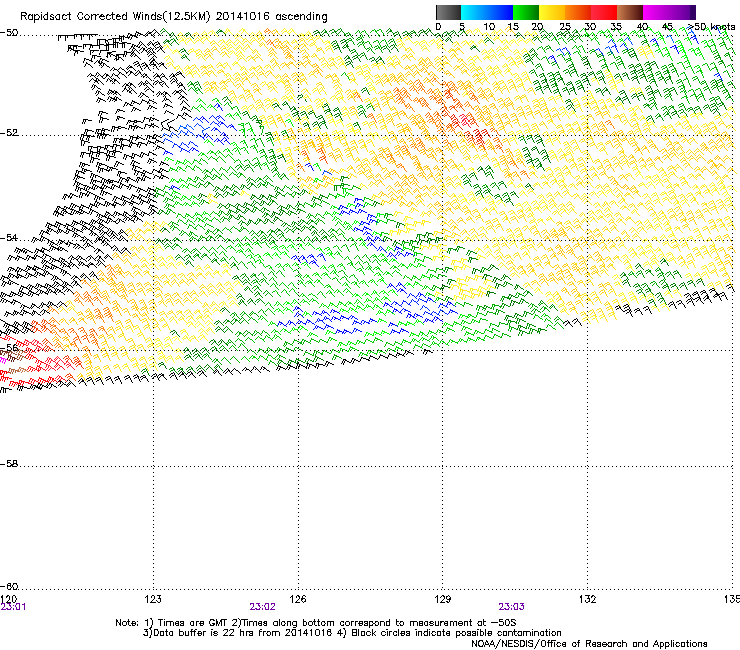Click the red 30-35 knots legend segment
Viewport: 740px width, 650px height.
pos(604,12)
